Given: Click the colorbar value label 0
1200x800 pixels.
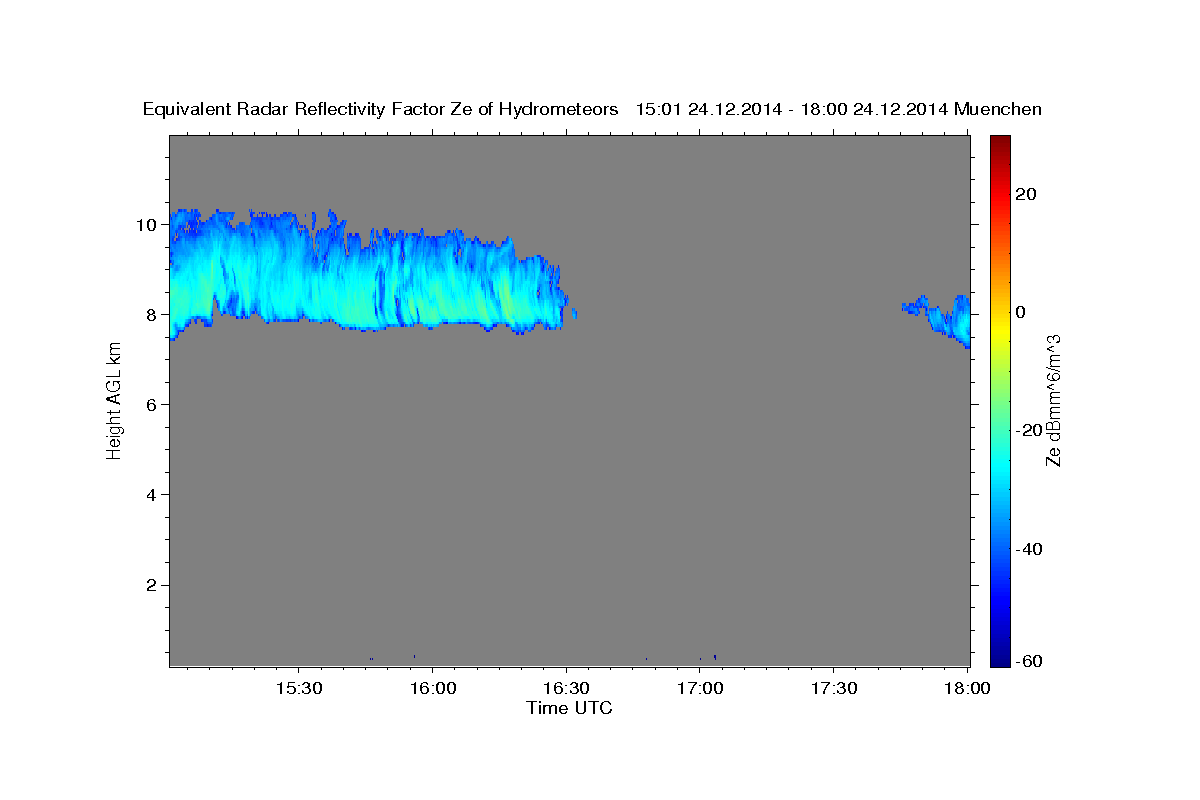Looking at the screenshot, I should click(1021, 312).
